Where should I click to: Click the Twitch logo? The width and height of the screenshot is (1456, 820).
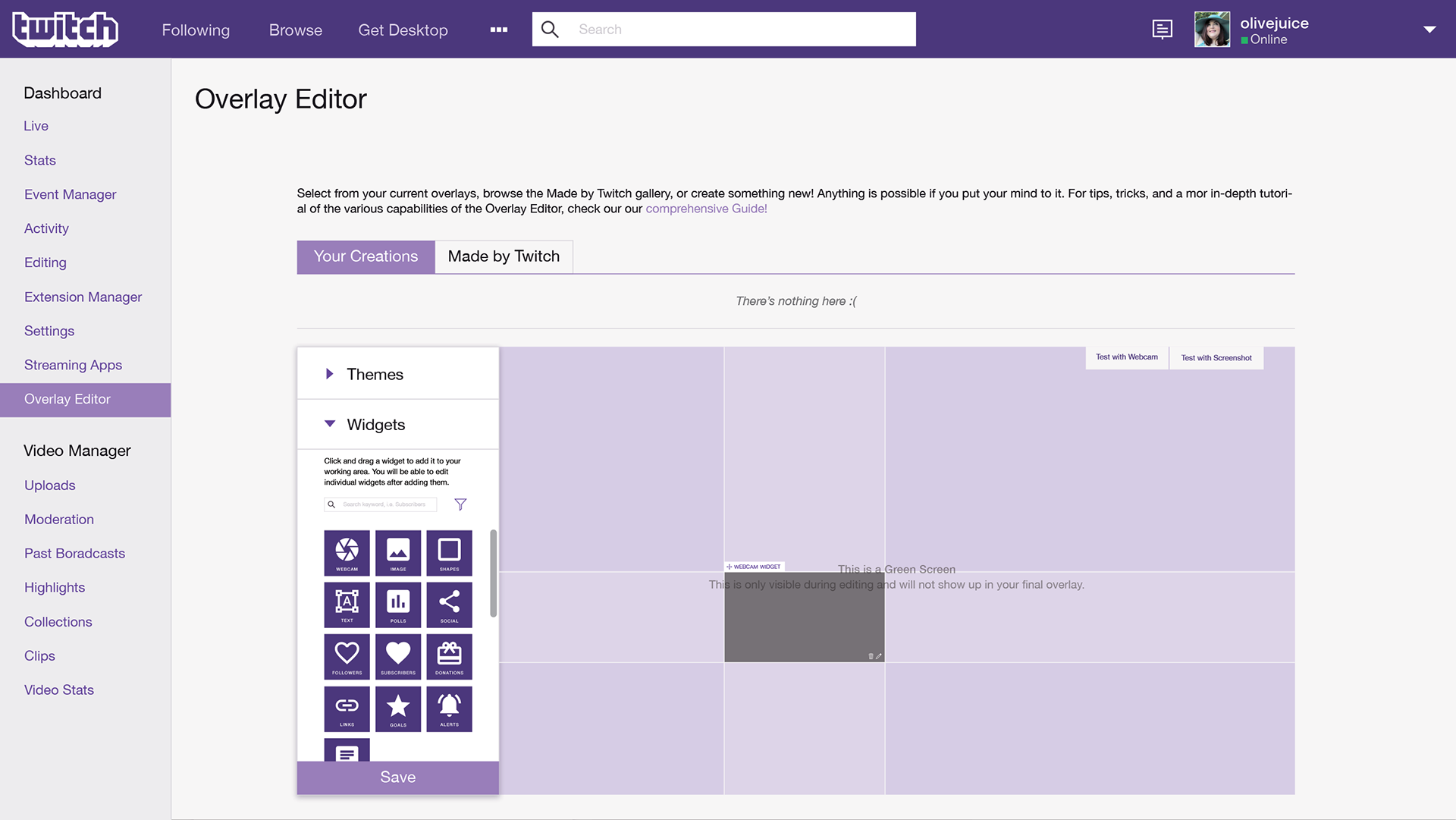(65, 30)
